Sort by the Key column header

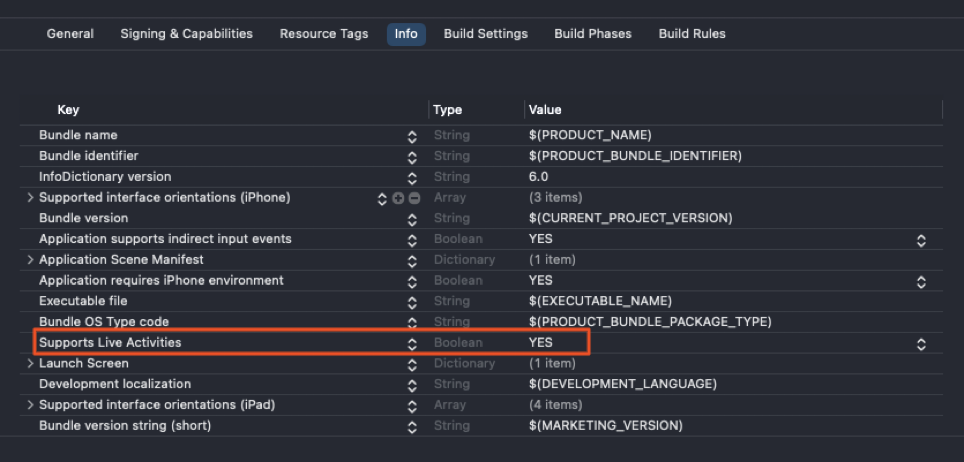tap(68, 110)
